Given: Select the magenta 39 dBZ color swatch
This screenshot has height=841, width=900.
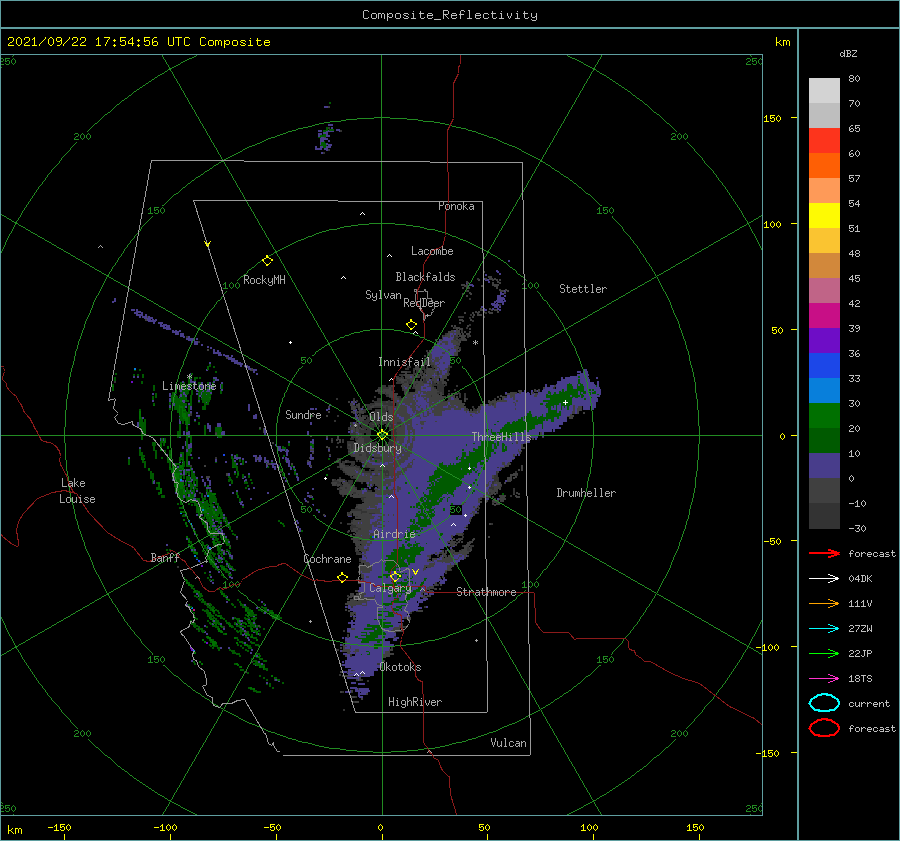Looking at the screenshot, I should click(824, 315).
